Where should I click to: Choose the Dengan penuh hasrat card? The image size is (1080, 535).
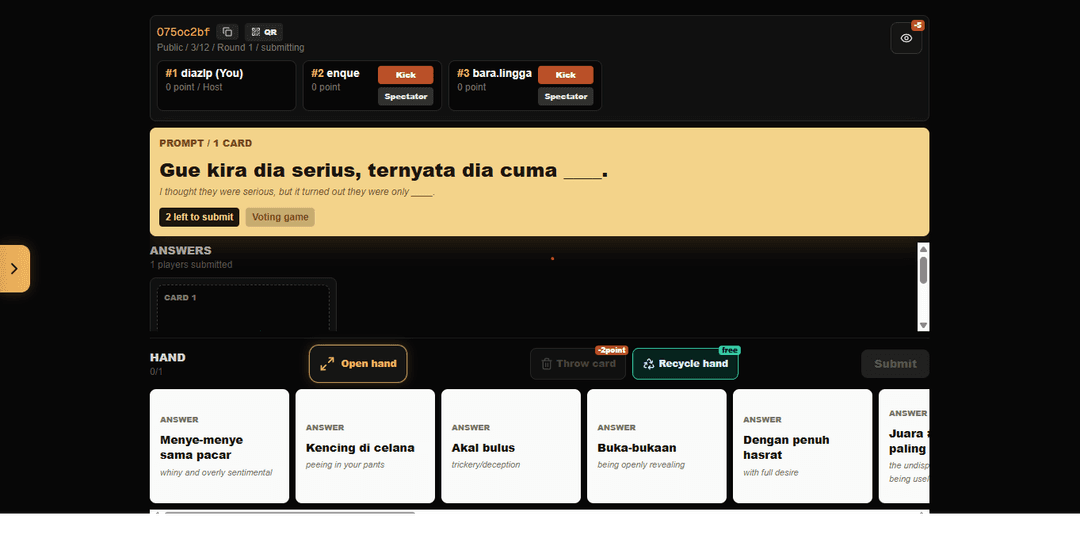pyautogui.click(x=802, y=446)
